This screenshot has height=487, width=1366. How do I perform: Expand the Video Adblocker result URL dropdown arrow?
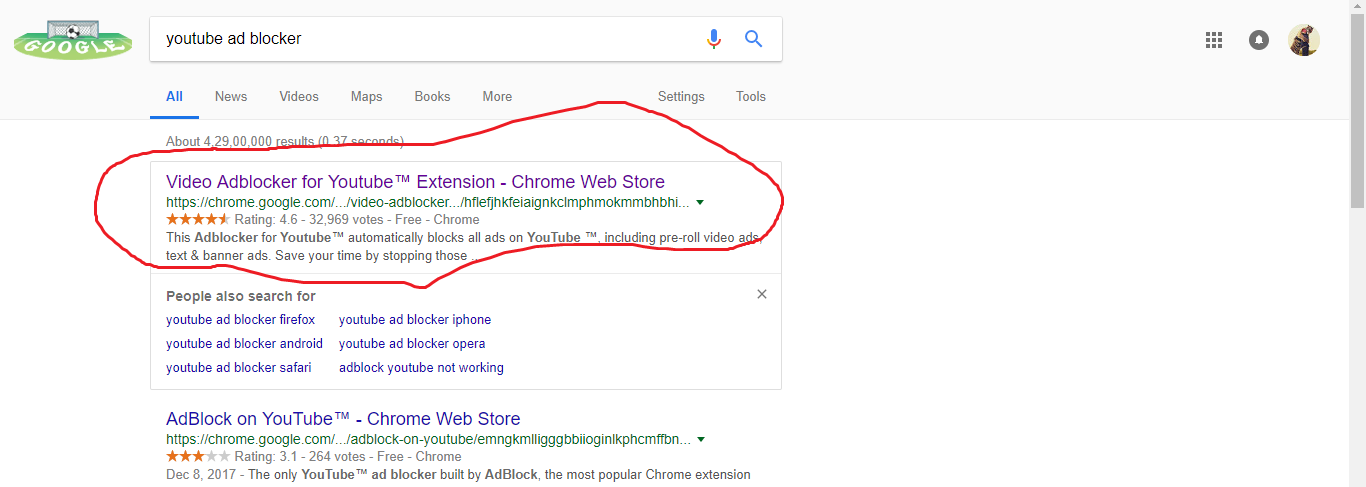point(700,202)
